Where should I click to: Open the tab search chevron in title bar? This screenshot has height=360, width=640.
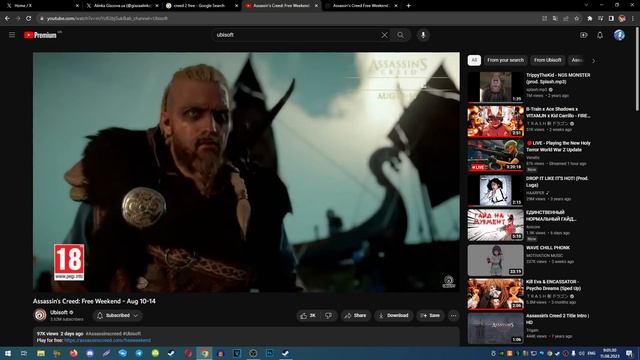586,5
